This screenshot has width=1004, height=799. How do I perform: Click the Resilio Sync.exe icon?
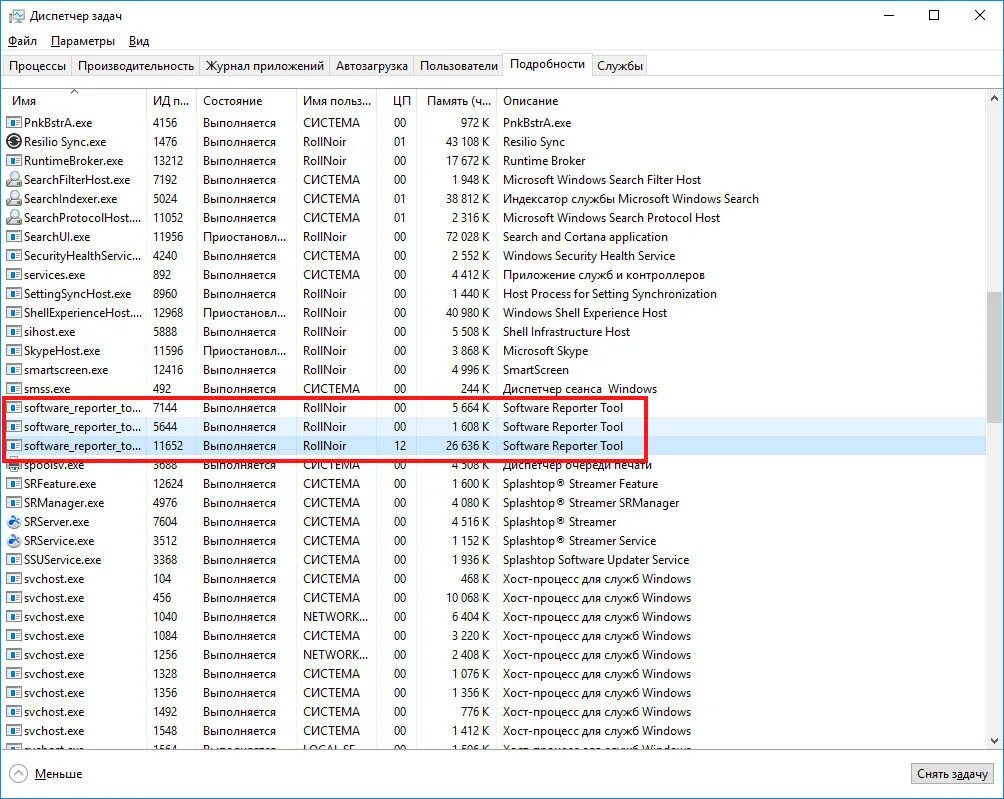pyautogui.click(x=13, y=141)
